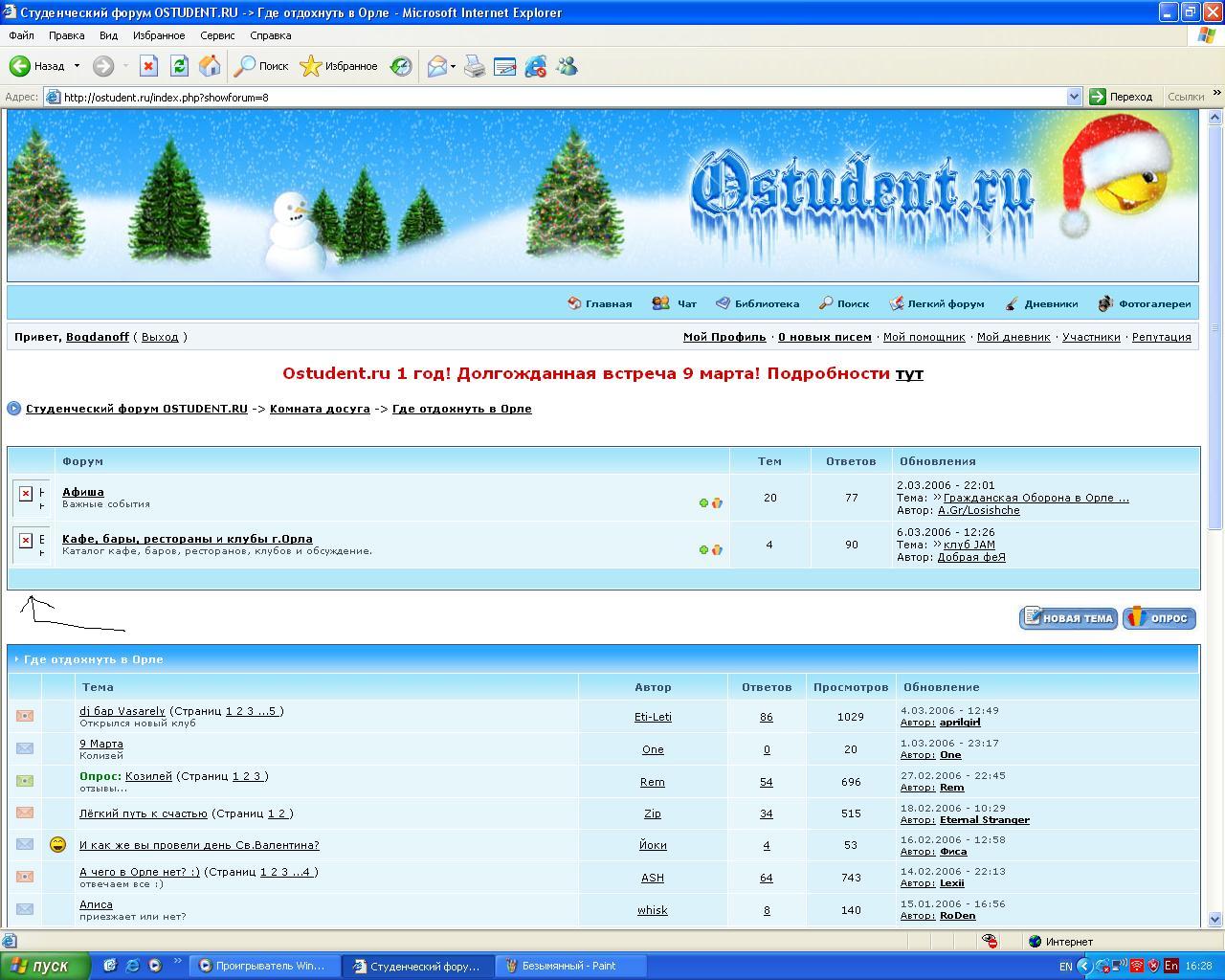Open the dj бар Vasarely topic

(122, 711)
